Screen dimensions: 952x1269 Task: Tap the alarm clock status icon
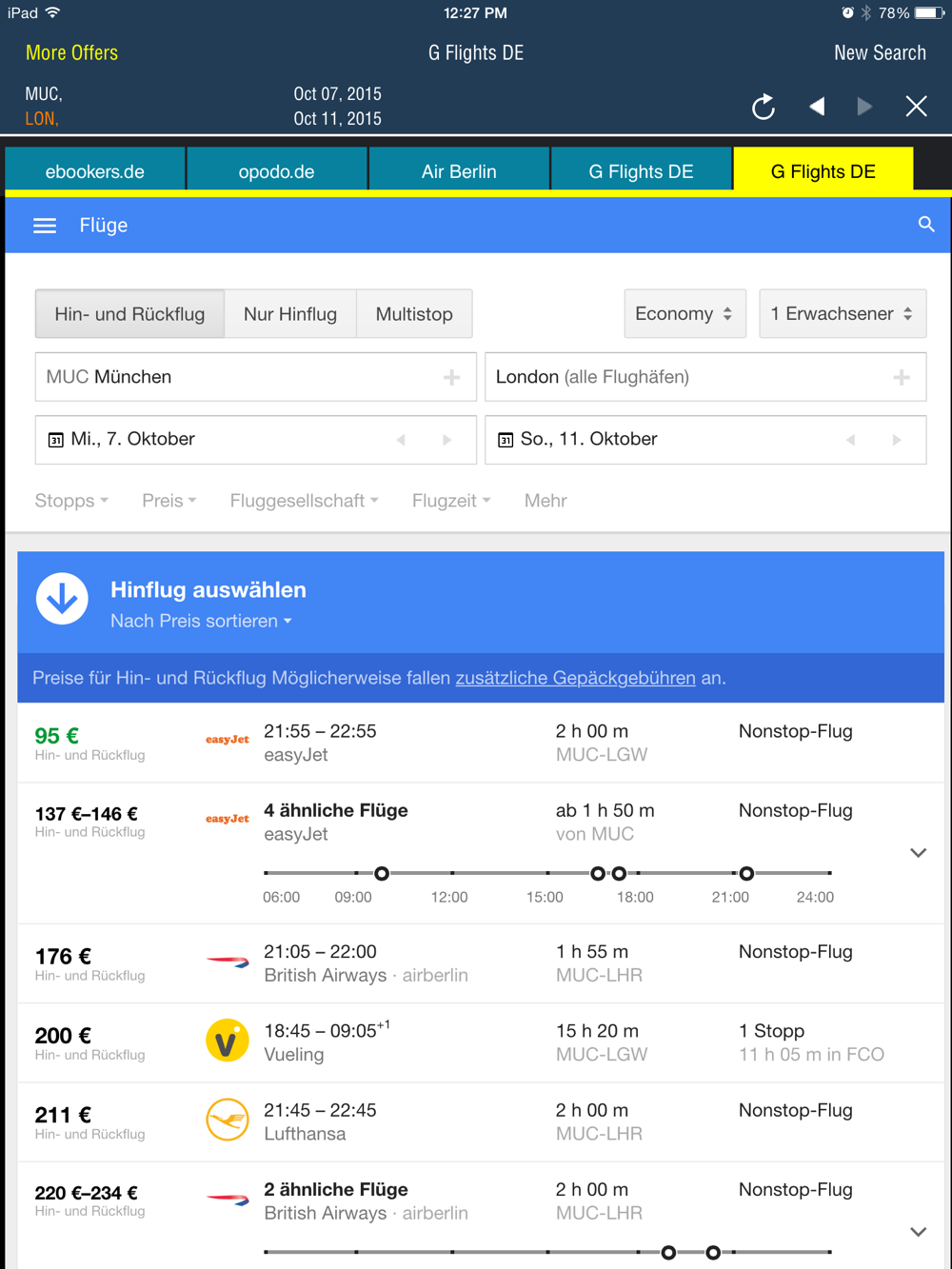847,13
